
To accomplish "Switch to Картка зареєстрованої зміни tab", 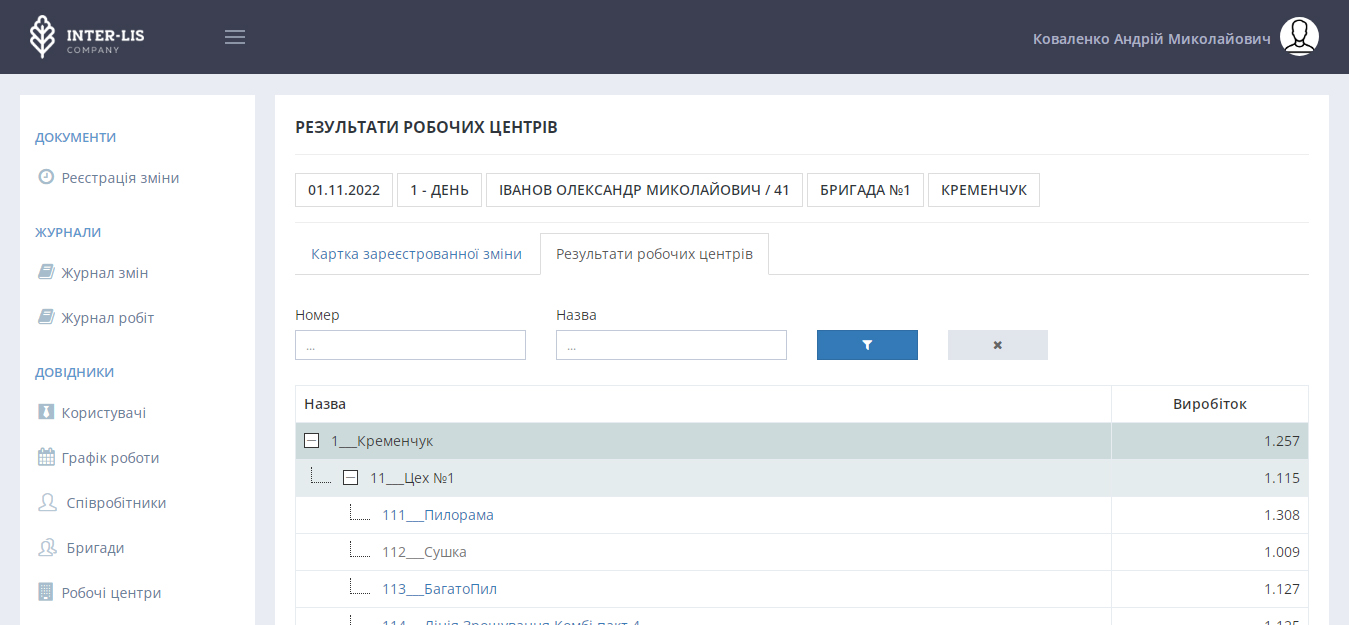I will point(416,254).
